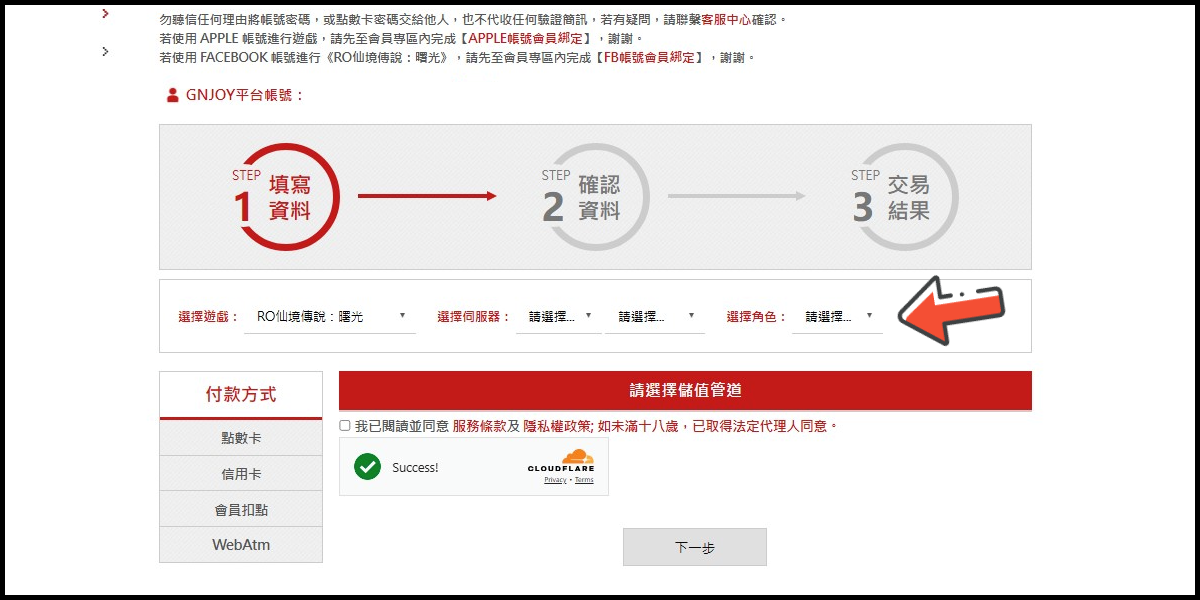Screen dimensions: 1200x600
Task: Click the dark chevron beside the FACEBOOK line
Action: (106, 51)
